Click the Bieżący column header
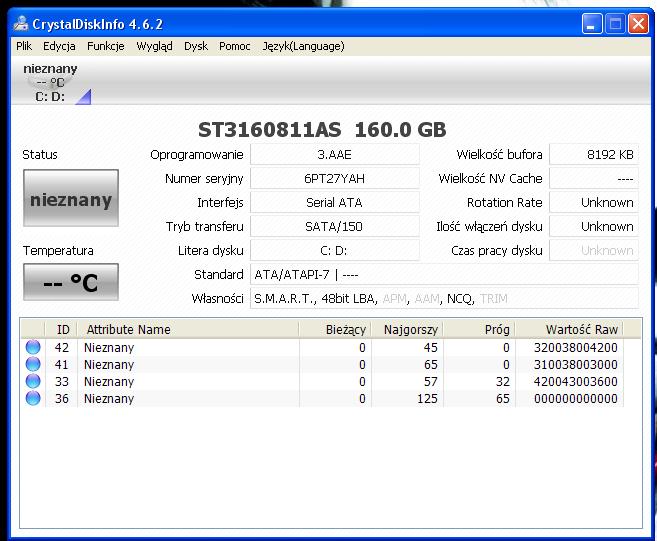Image resolution: width=657 pixels, height=541 pixels. (x=335, y=329)
